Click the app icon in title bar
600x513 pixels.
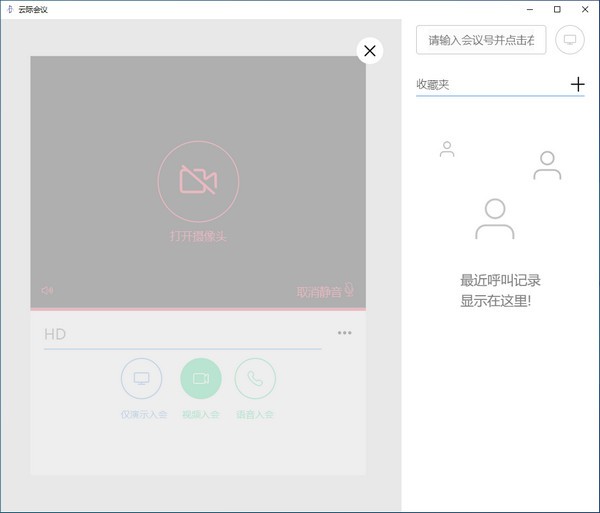tap(9, 9)
